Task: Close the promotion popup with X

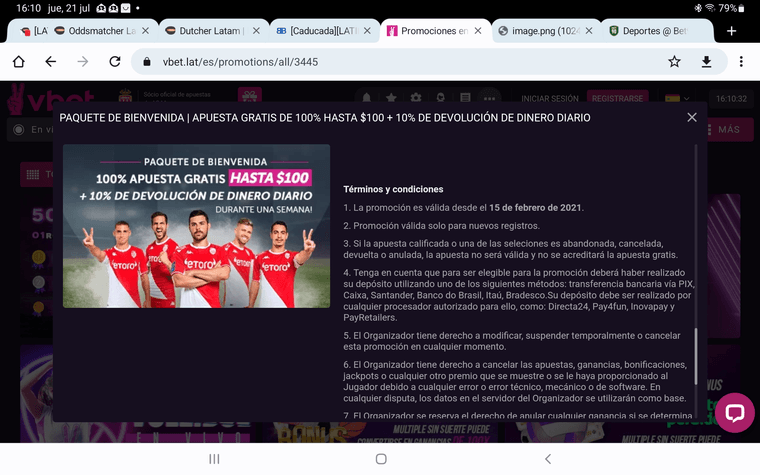Action: click(x=692, y=117)
